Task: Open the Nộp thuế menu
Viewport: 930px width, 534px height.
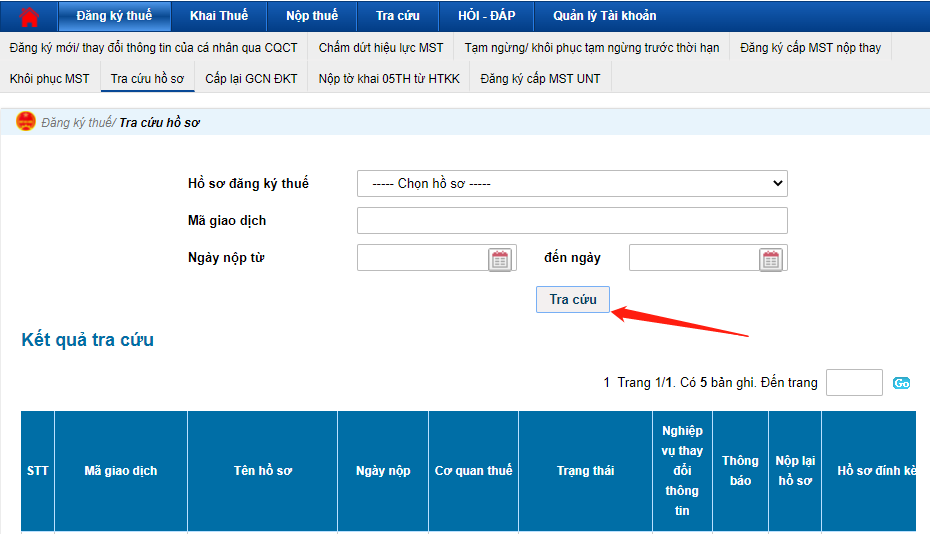Action: tap(312, 16)
